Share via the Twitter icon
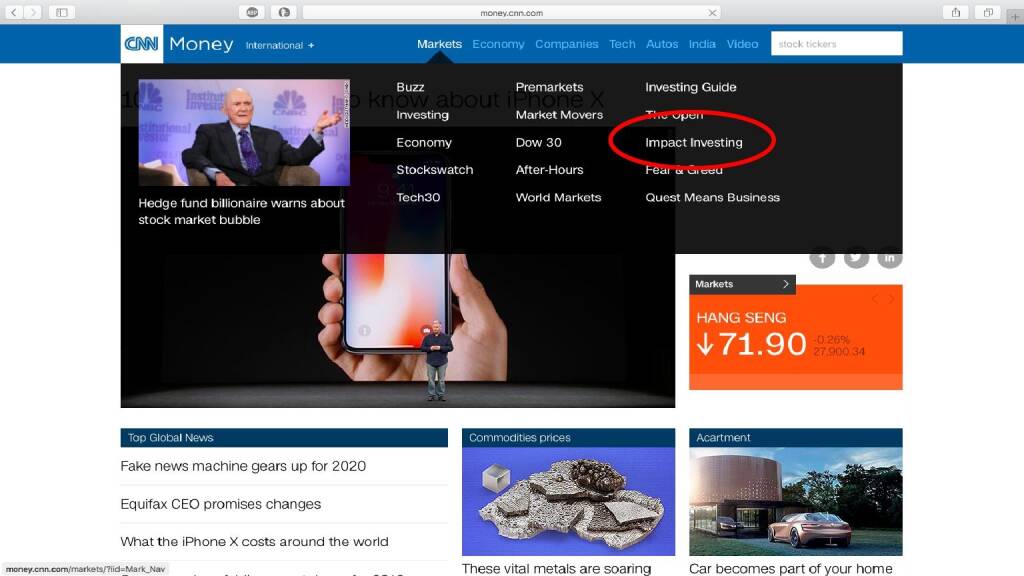Viewport: 1024px width, 576px height. [856, 258]
